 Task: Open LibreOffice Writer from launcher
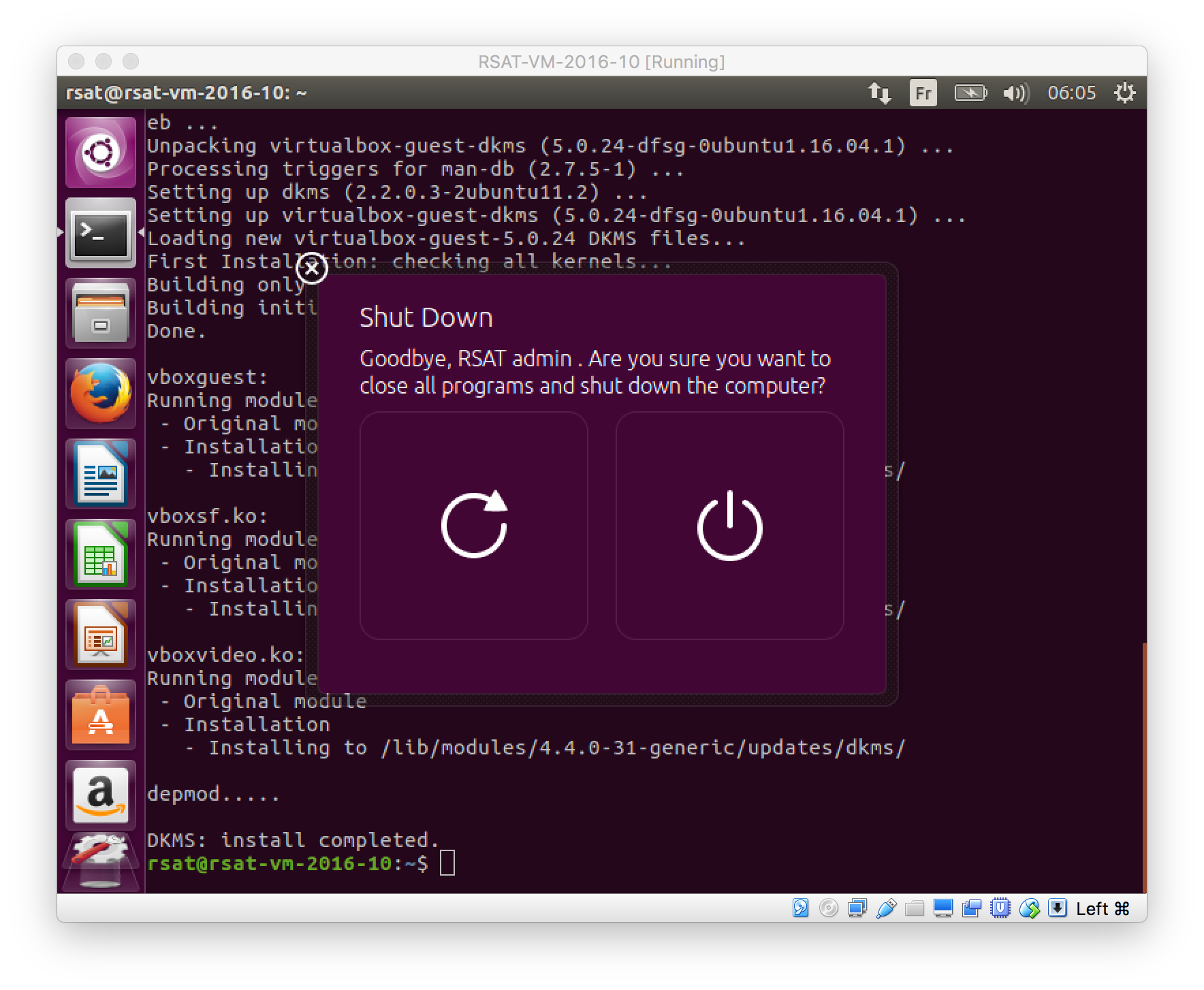pyautogui.click(x=101, y=474)
